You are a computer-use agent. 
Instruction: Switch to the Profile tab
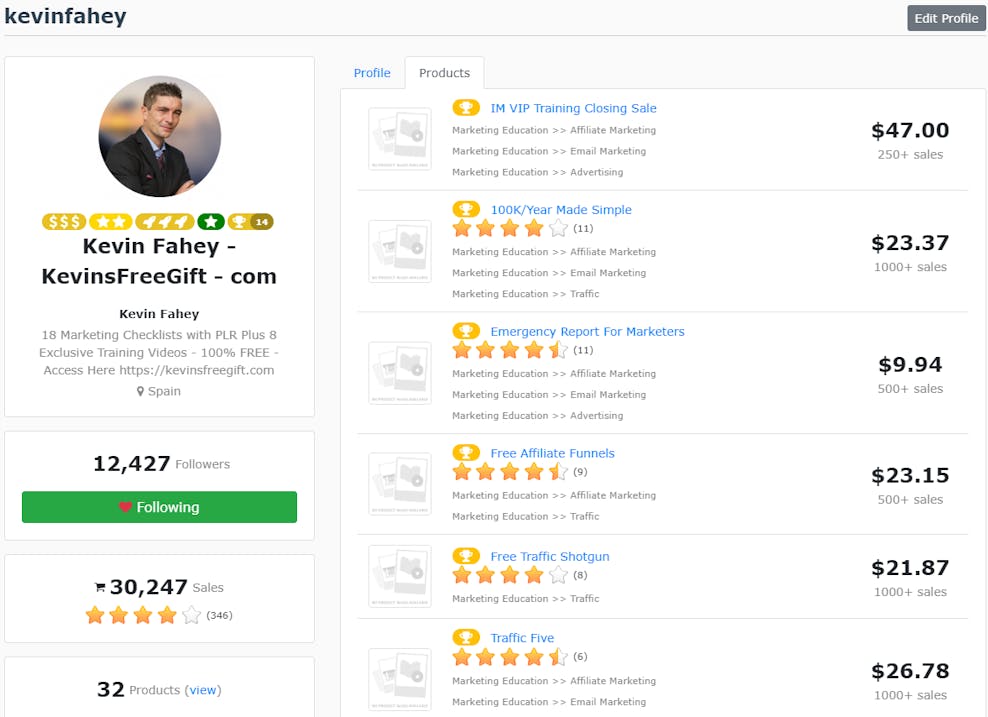click(372, 73)
